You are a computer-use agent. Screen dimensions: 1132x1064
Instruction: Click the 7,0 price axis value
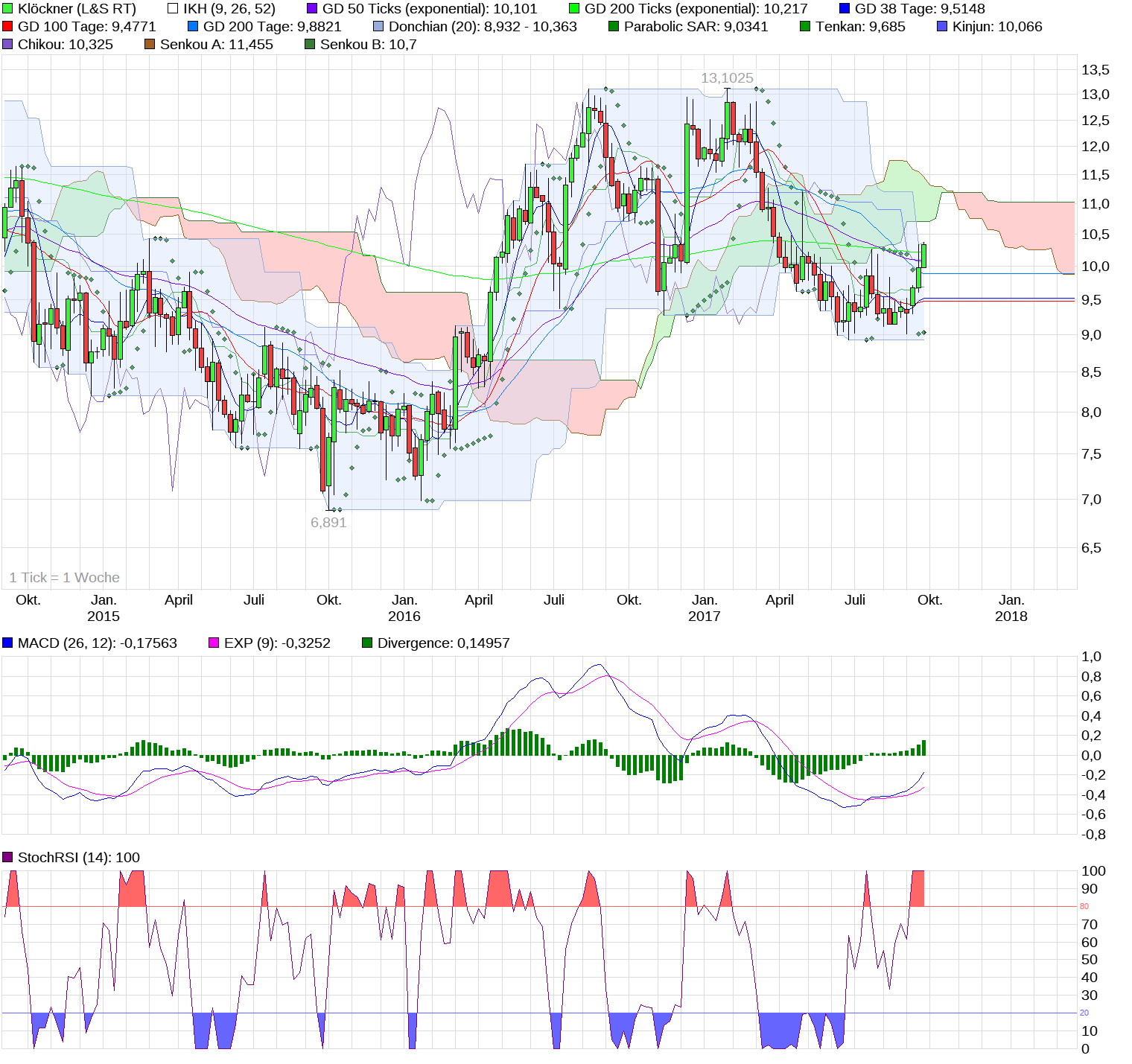coord(1091,500)
